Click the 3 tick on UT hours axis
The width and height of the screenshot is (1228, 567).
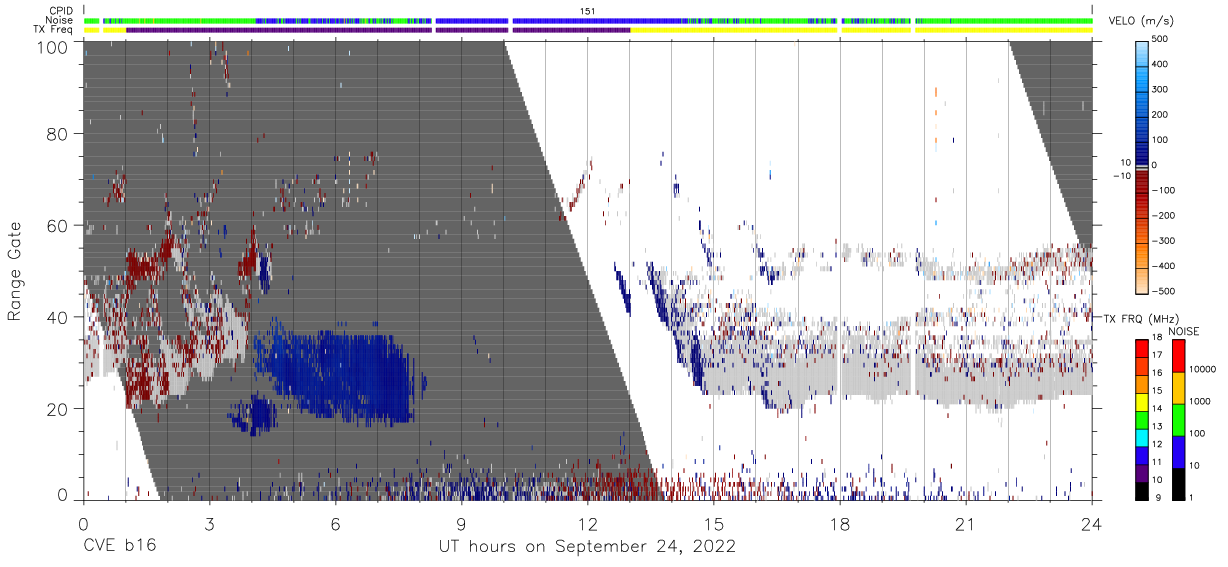209,523
